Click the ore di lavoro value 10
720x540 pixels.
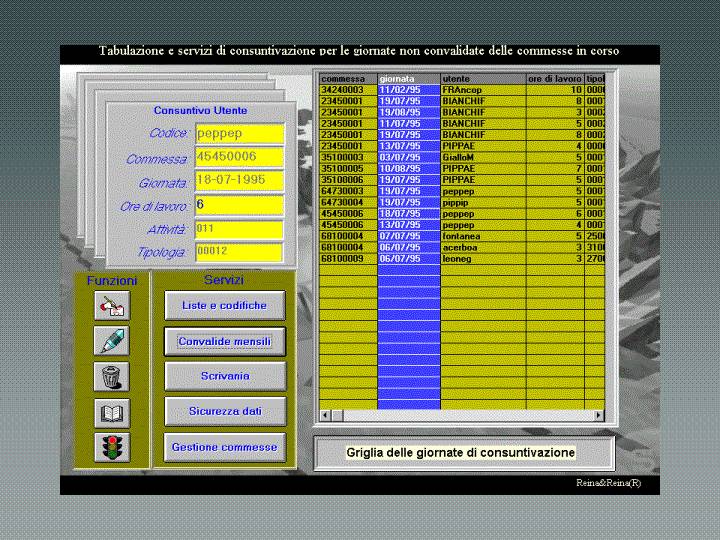[555, 90]
